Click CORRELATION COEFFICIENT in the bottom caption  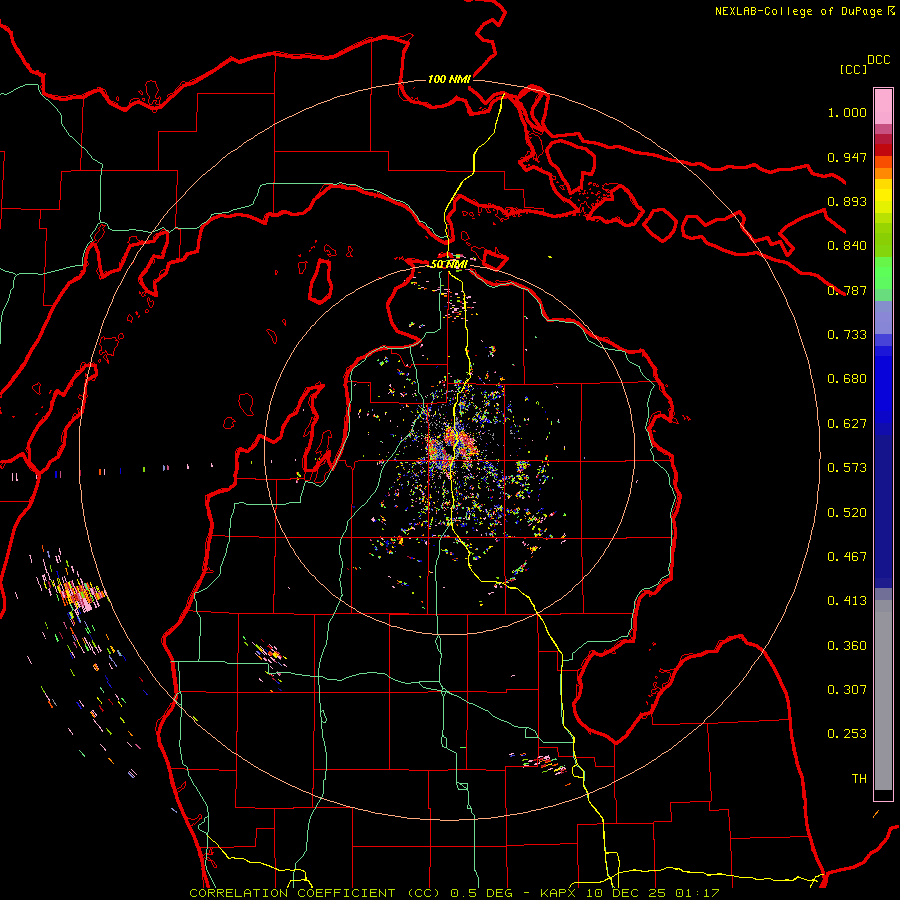tap(292, 893)
